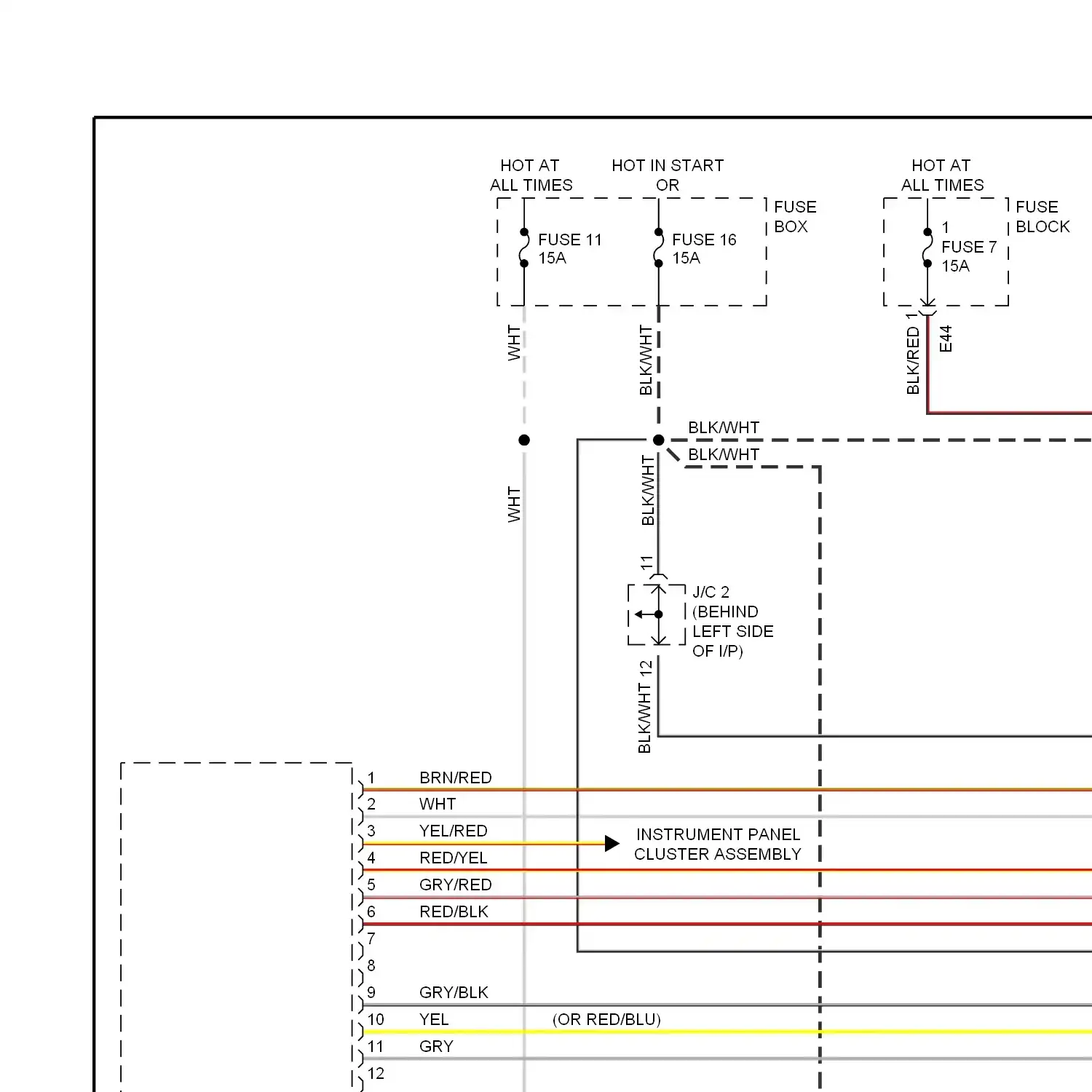Click the Fuse 11 fuse symbol
Screen dimensions: 1092x1092
(x=524, y=248)
